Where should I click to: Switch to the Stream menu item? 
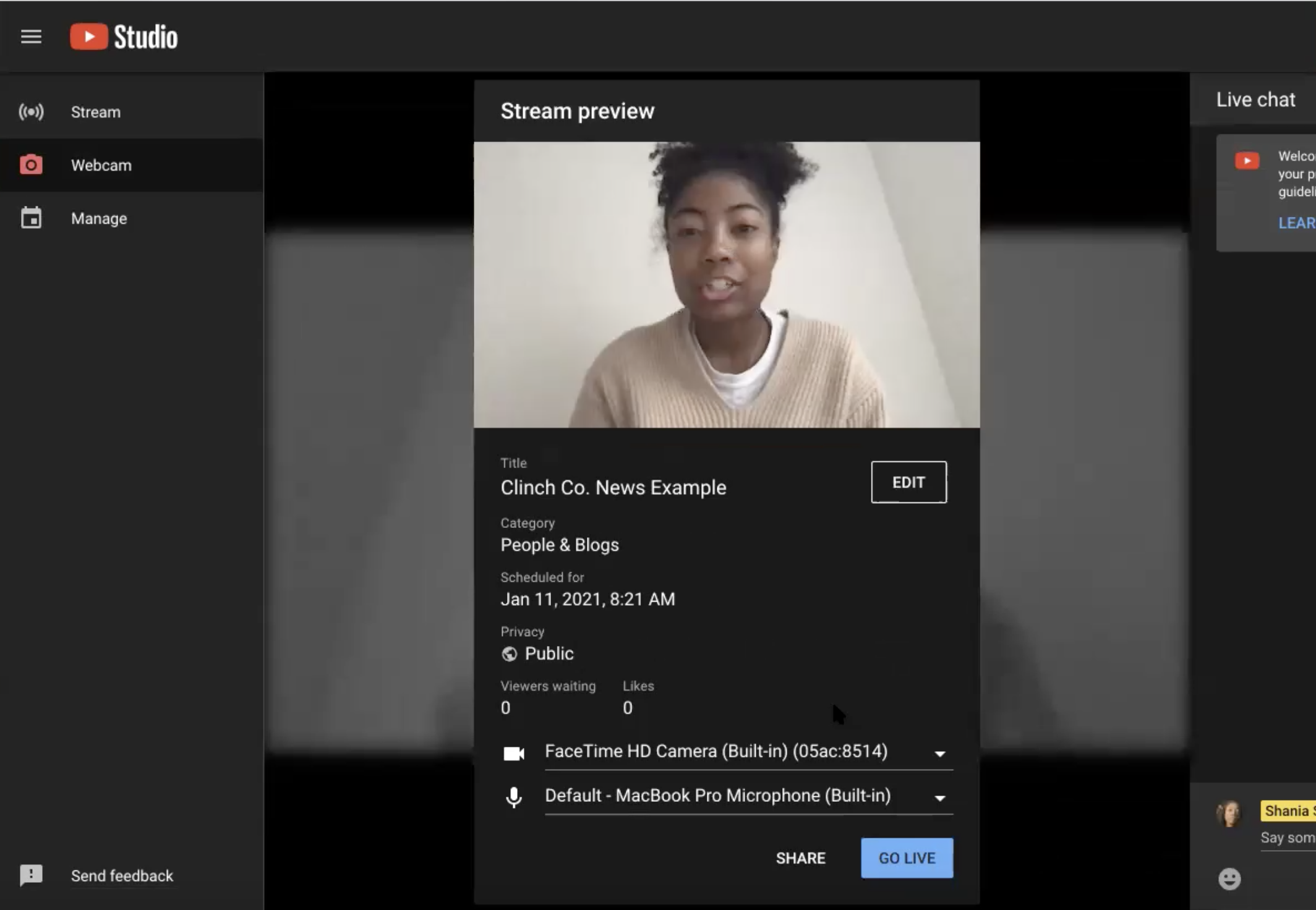[x=96, y=112]
